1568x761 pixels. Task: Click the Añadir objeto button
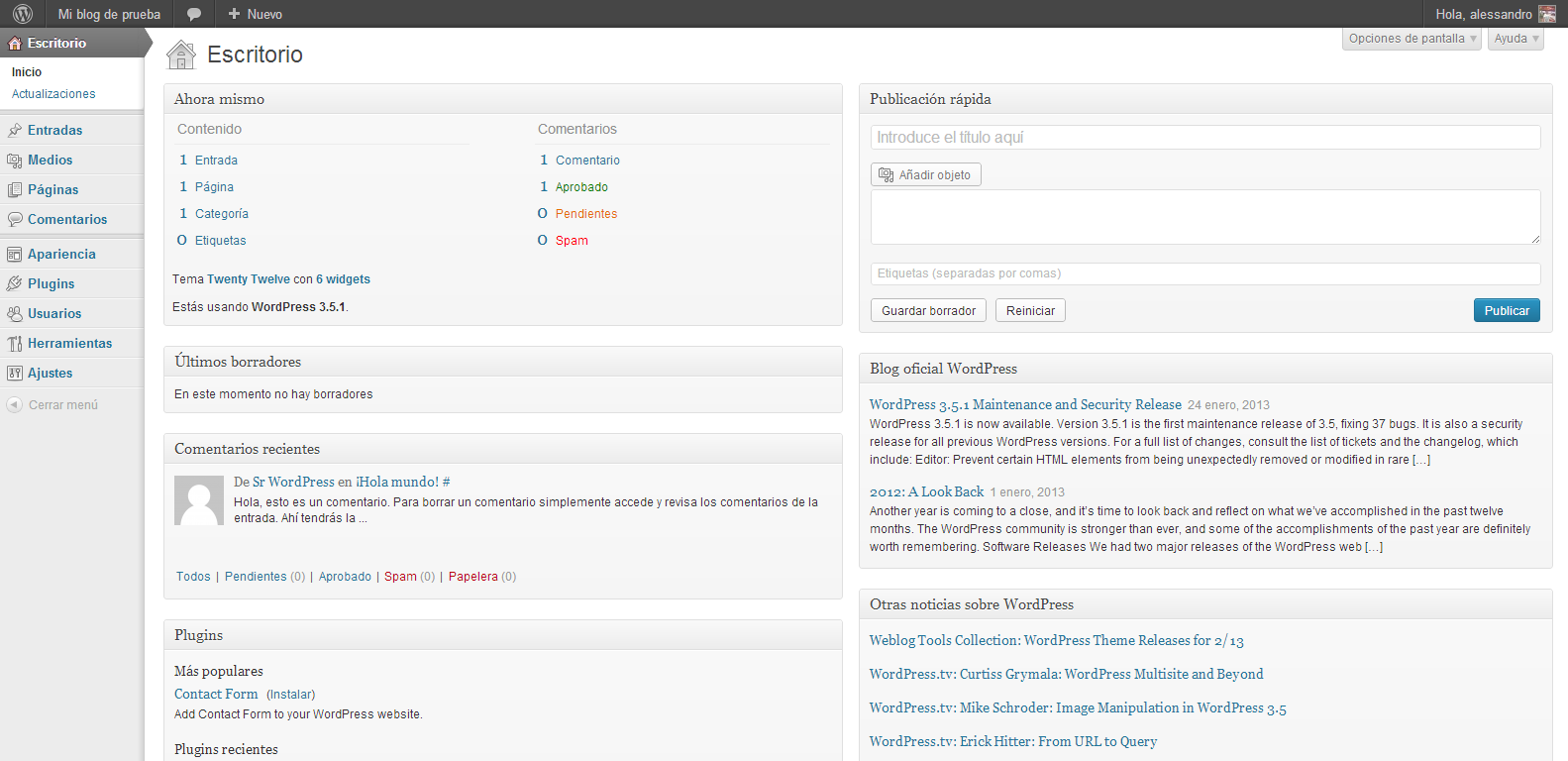pos(925,175)
